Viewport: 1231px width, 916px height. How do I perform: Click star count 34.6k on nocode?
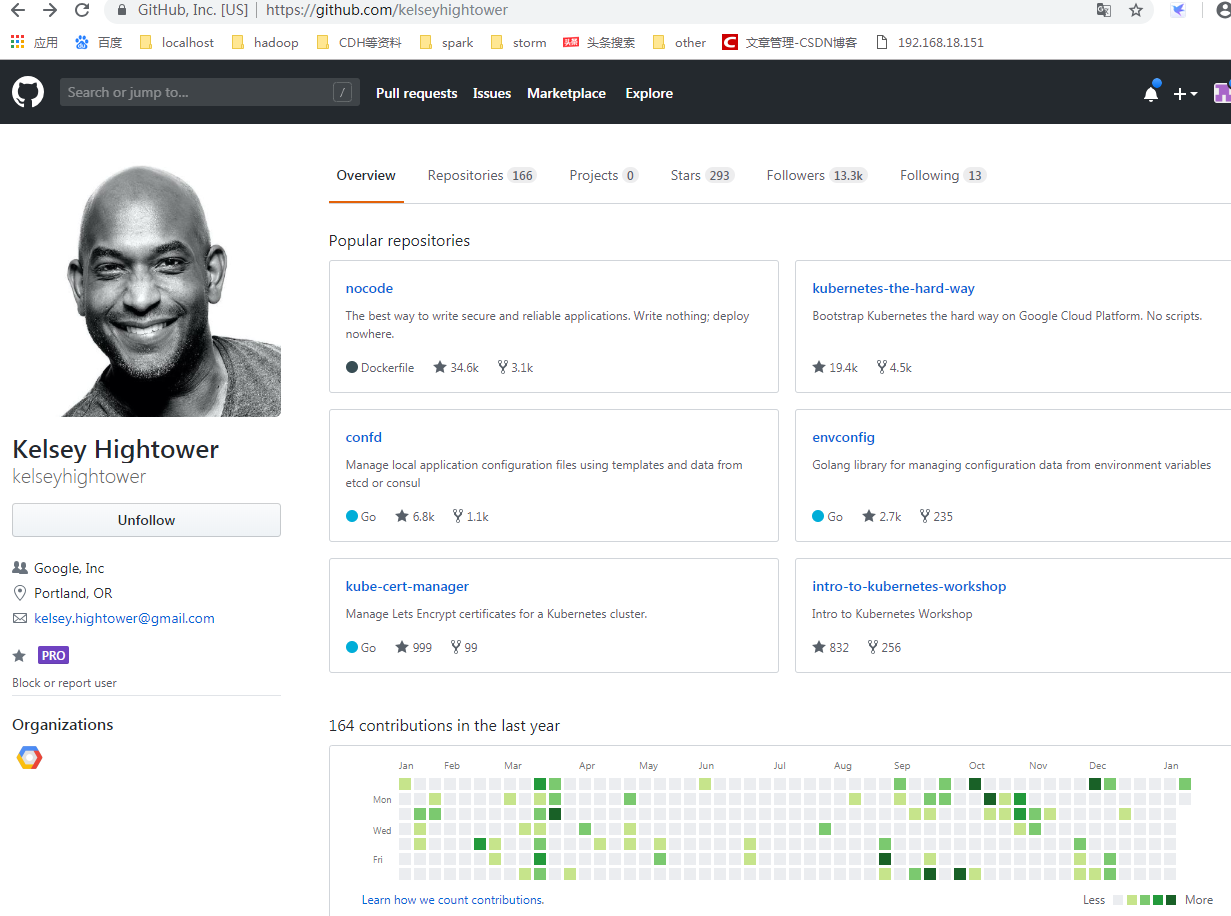(456, 367)
